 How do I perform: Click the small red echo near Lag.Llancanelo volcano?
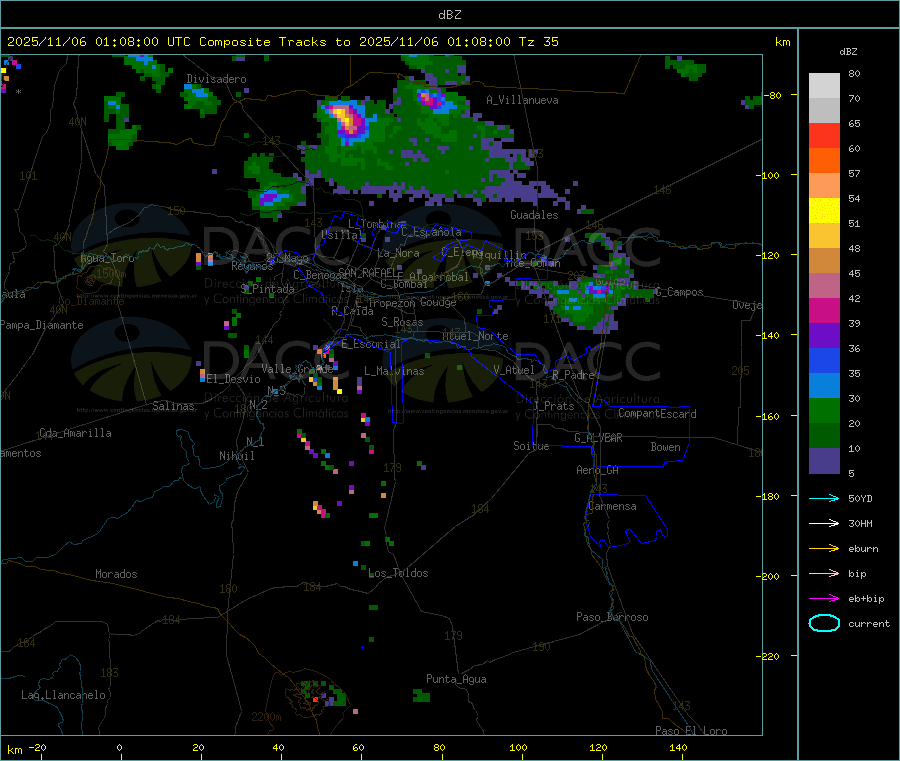pos(315,699)
